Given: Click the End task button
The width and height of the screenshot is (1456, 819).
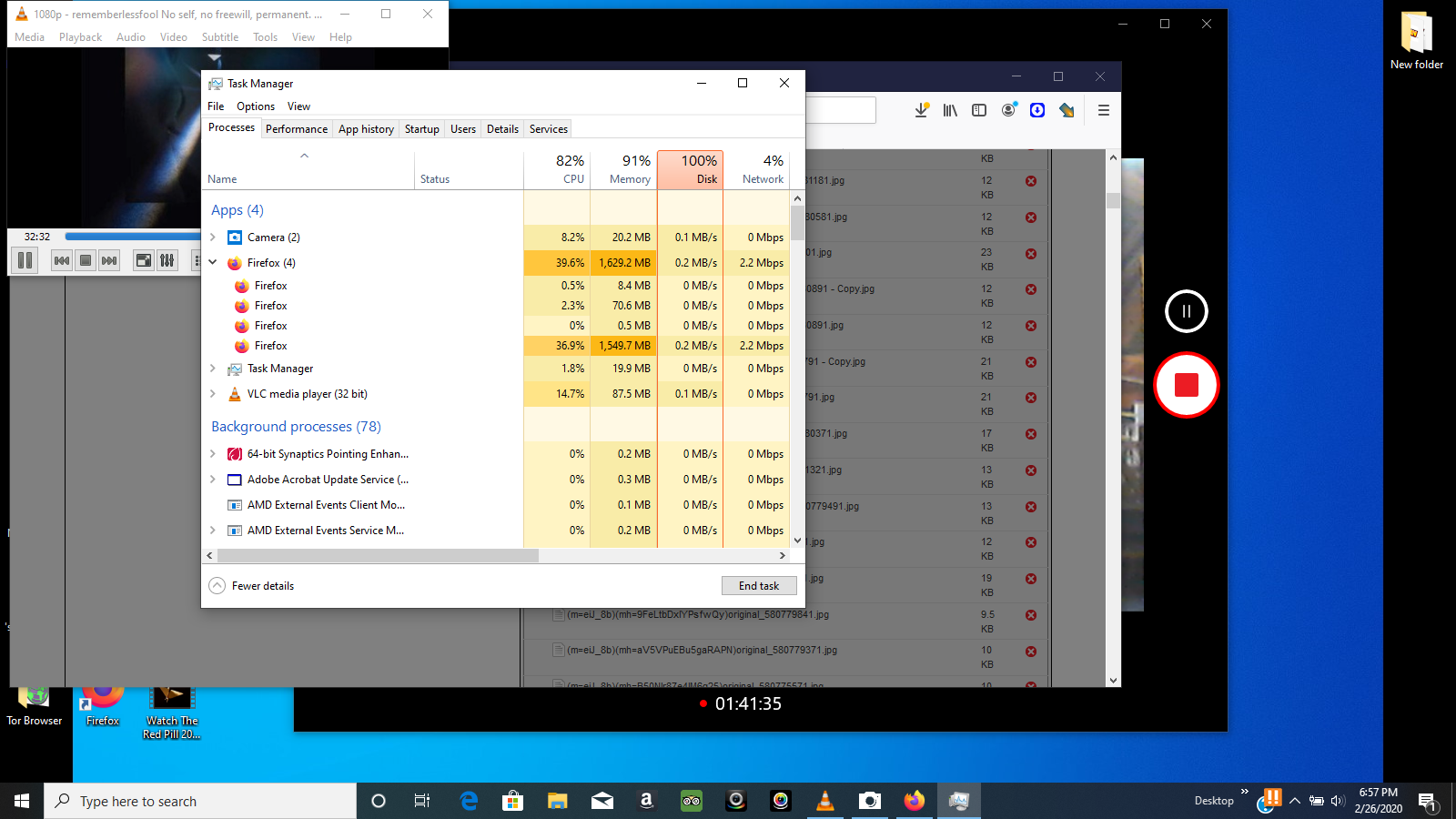Looking at the screenshot, I should (759, 586).
